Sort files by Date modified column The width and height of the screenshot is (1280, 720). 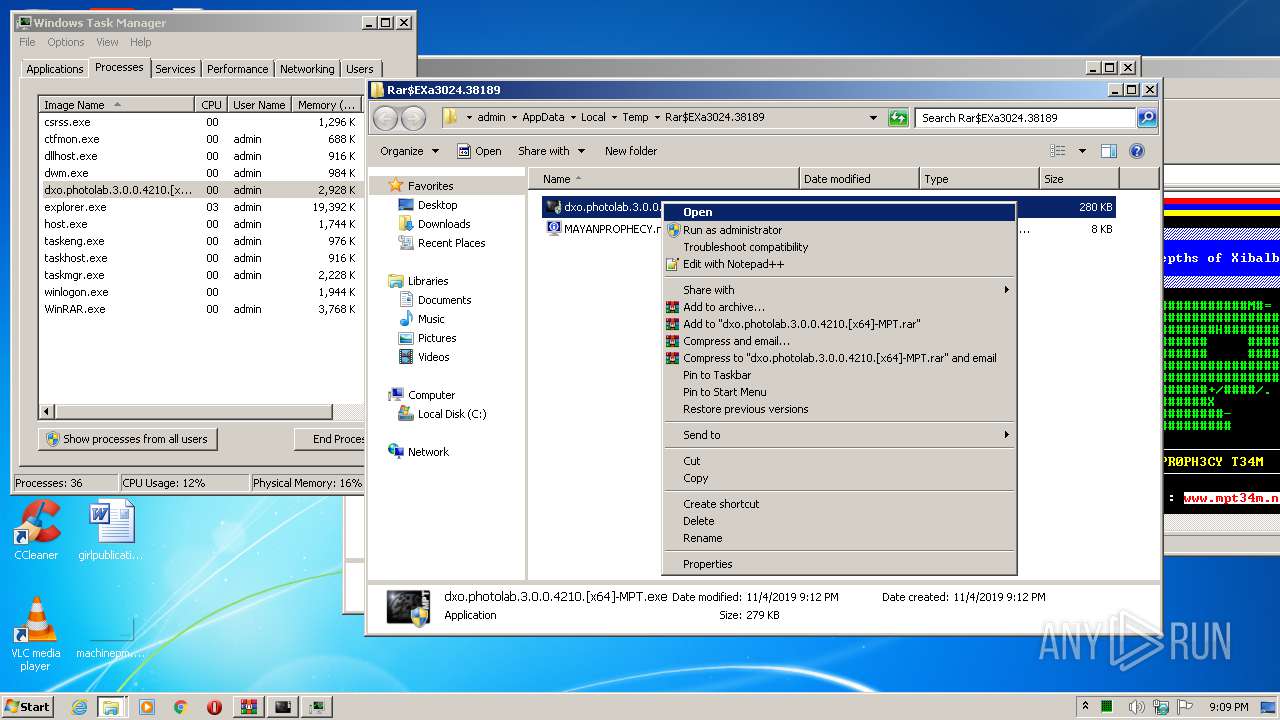[x=859, y=179]
